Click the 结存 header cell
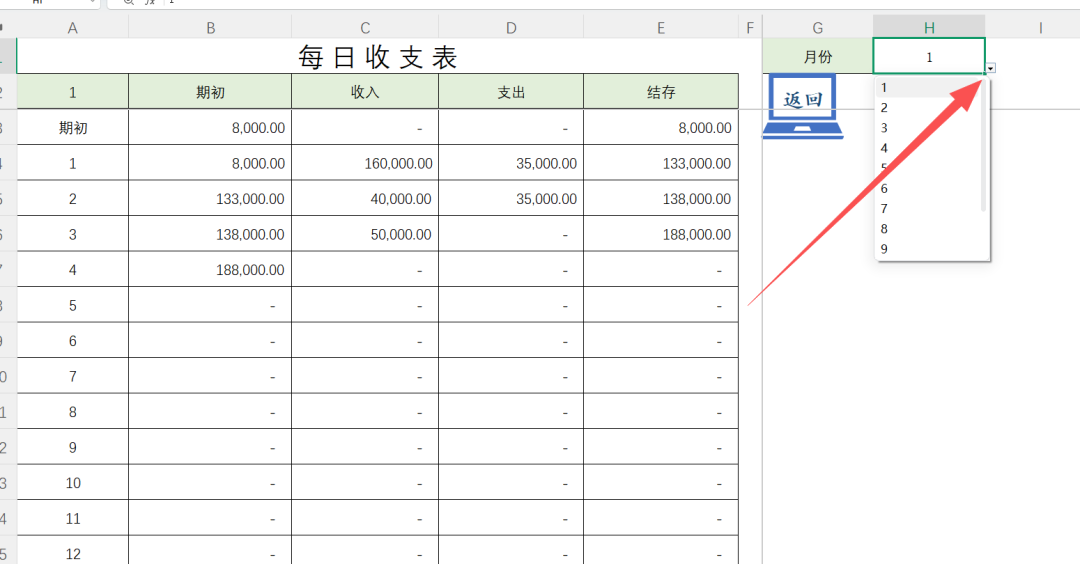The height and width of the screenshot is (564, 1080). [661, 92]
